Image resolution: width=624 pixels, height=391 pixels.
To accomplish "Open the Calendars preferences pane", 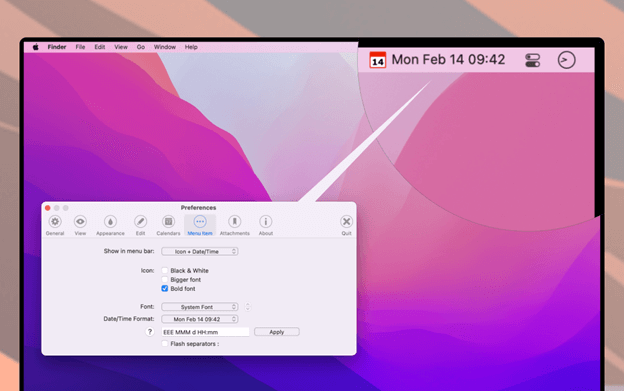I will (168, 225).
